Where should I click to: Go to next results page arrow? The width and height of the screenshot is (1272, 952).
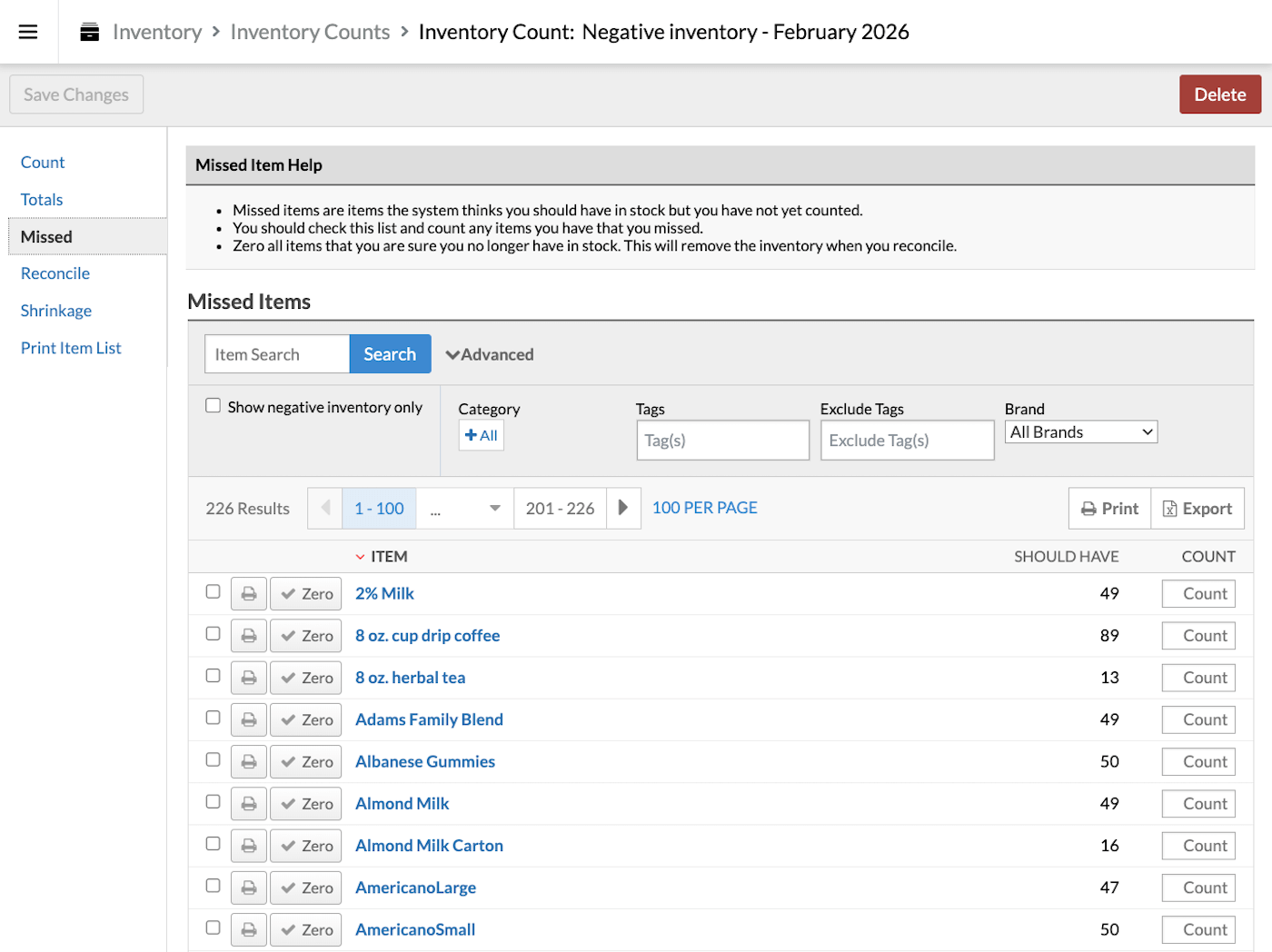pyautogui.click(x=622, y=508)
